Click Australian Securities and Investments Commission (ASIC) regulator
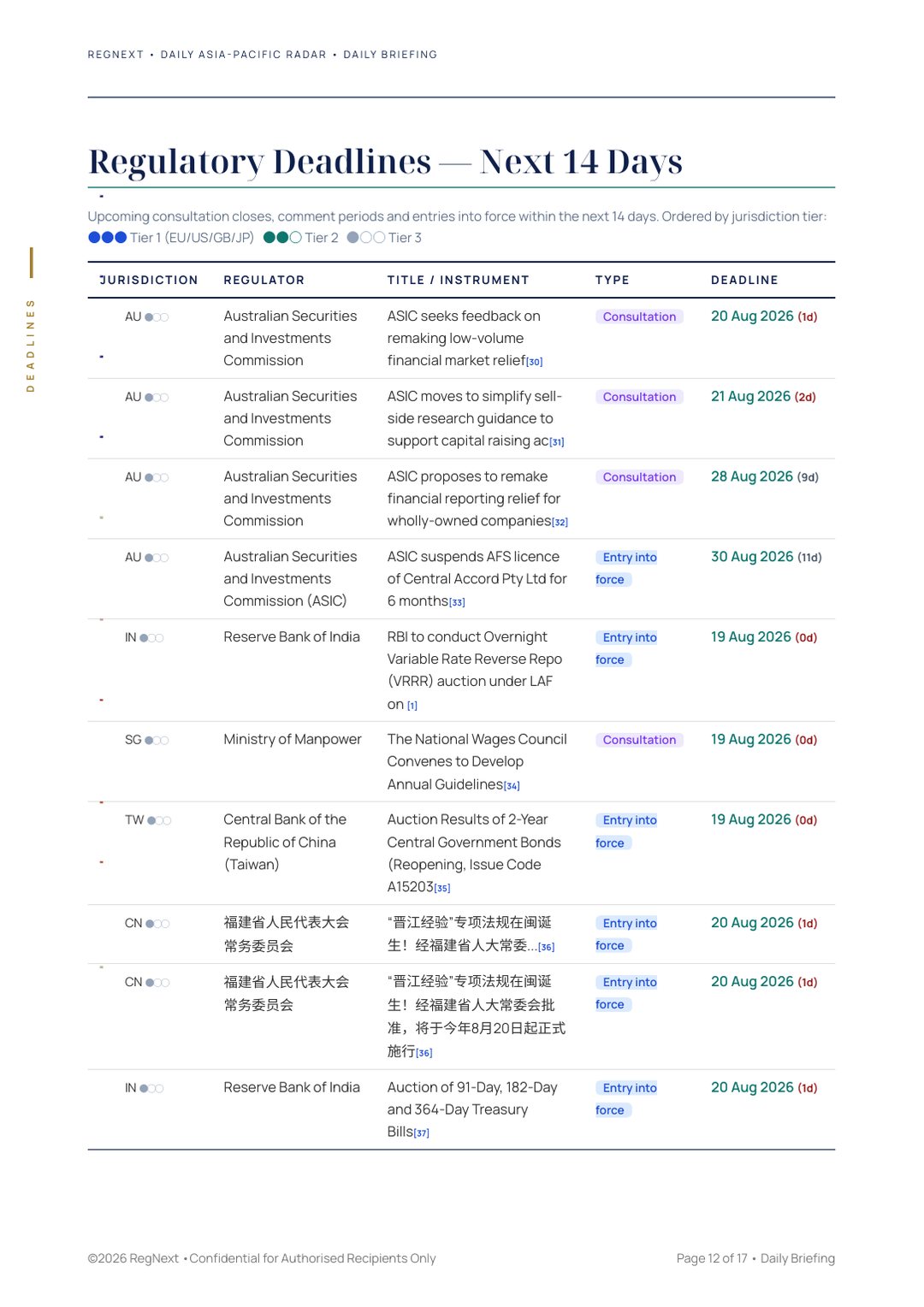 (290, 579)
